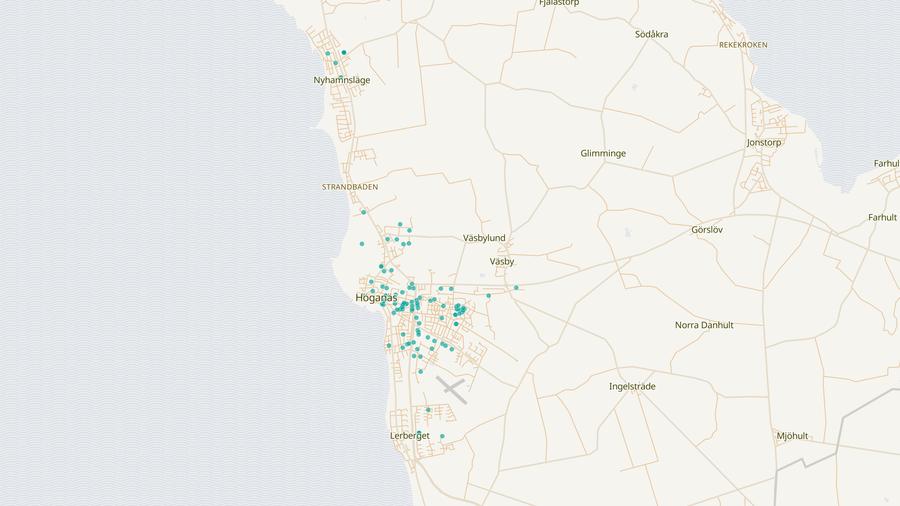Click the Södåkra place label
Screen dimensions: 900x506
(x=651, y=34)
